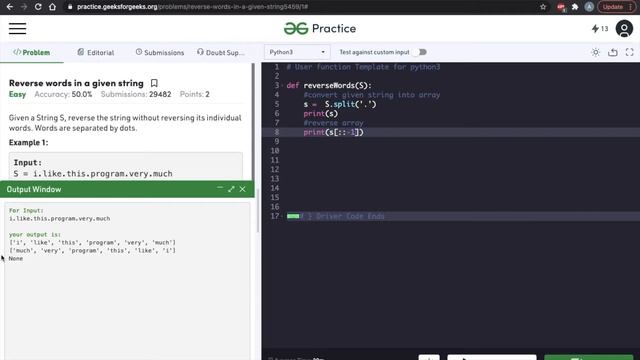Toggle Test against custom input switch
The width and height of the screenshot is (640, 360).
[422, 52]
